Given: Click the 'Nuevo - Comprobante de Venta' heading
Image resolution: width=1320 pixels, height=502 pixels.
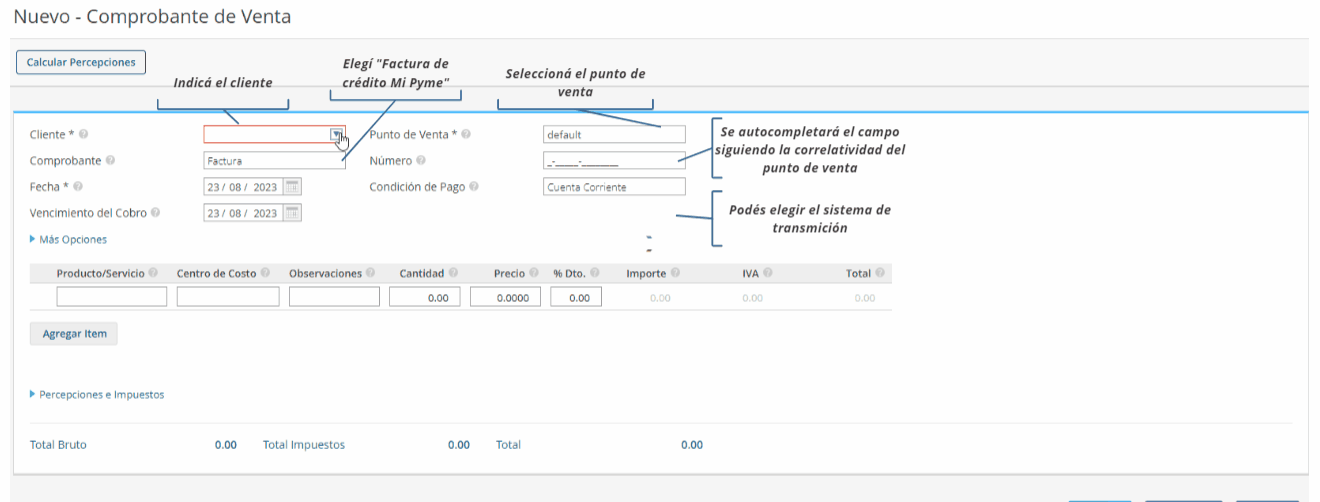Looking at the screenshot, I should tap(153, 17).
